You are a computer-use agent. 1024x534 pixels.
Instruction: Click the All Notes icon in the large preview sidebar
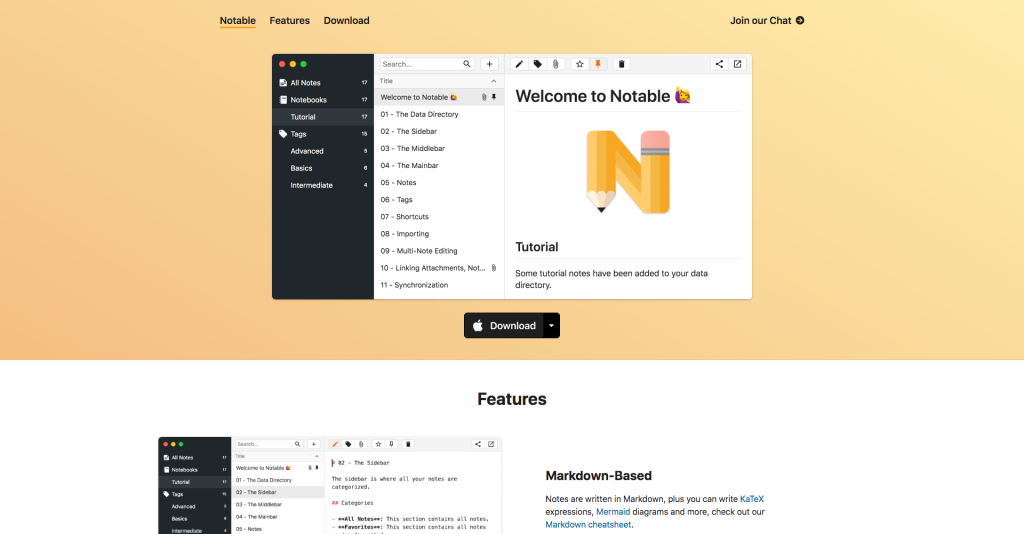pos(283,83)
